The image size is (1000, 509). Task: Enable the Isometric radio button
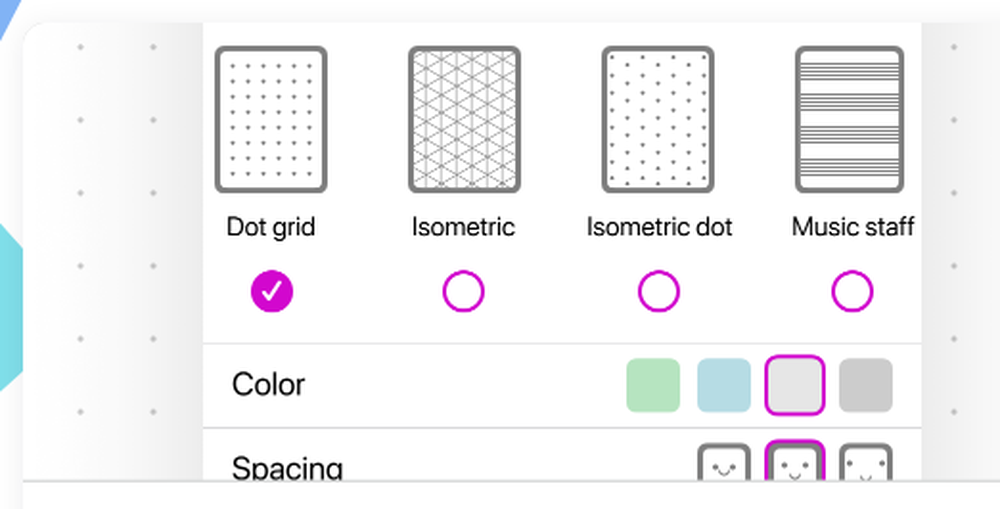464,291
